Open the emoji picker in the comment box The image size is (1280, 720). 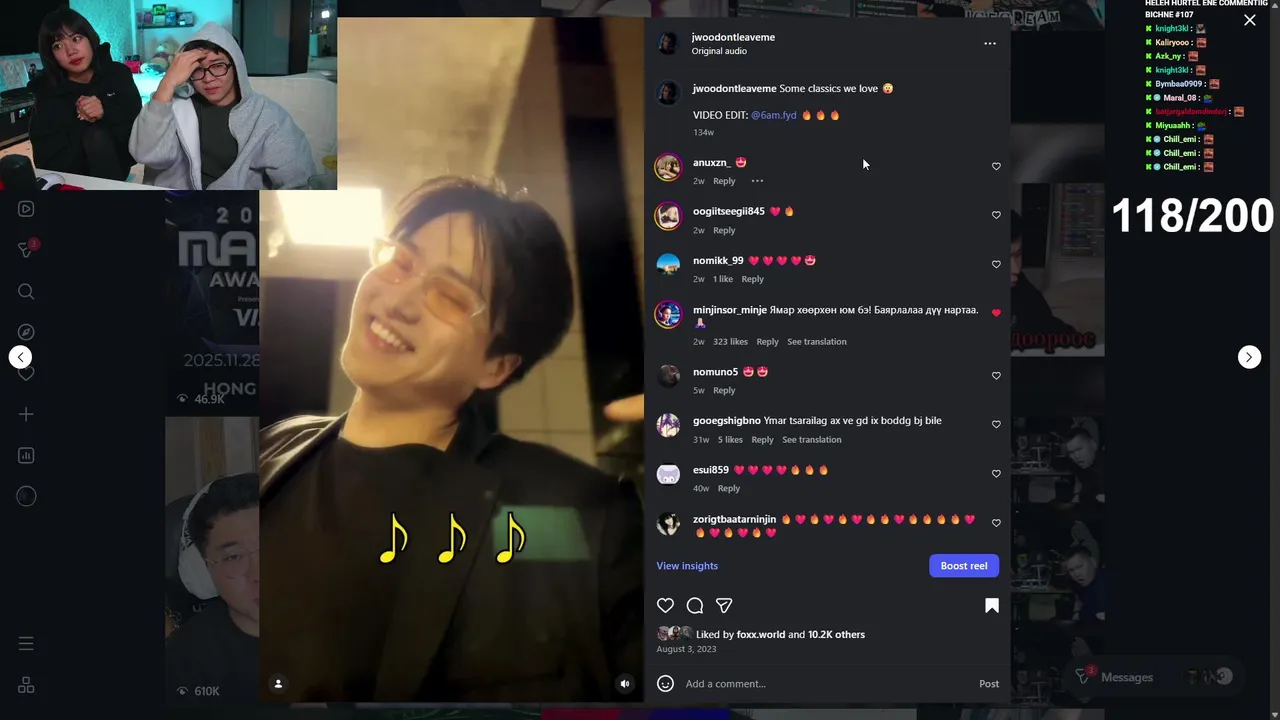[x=665, y=684]
